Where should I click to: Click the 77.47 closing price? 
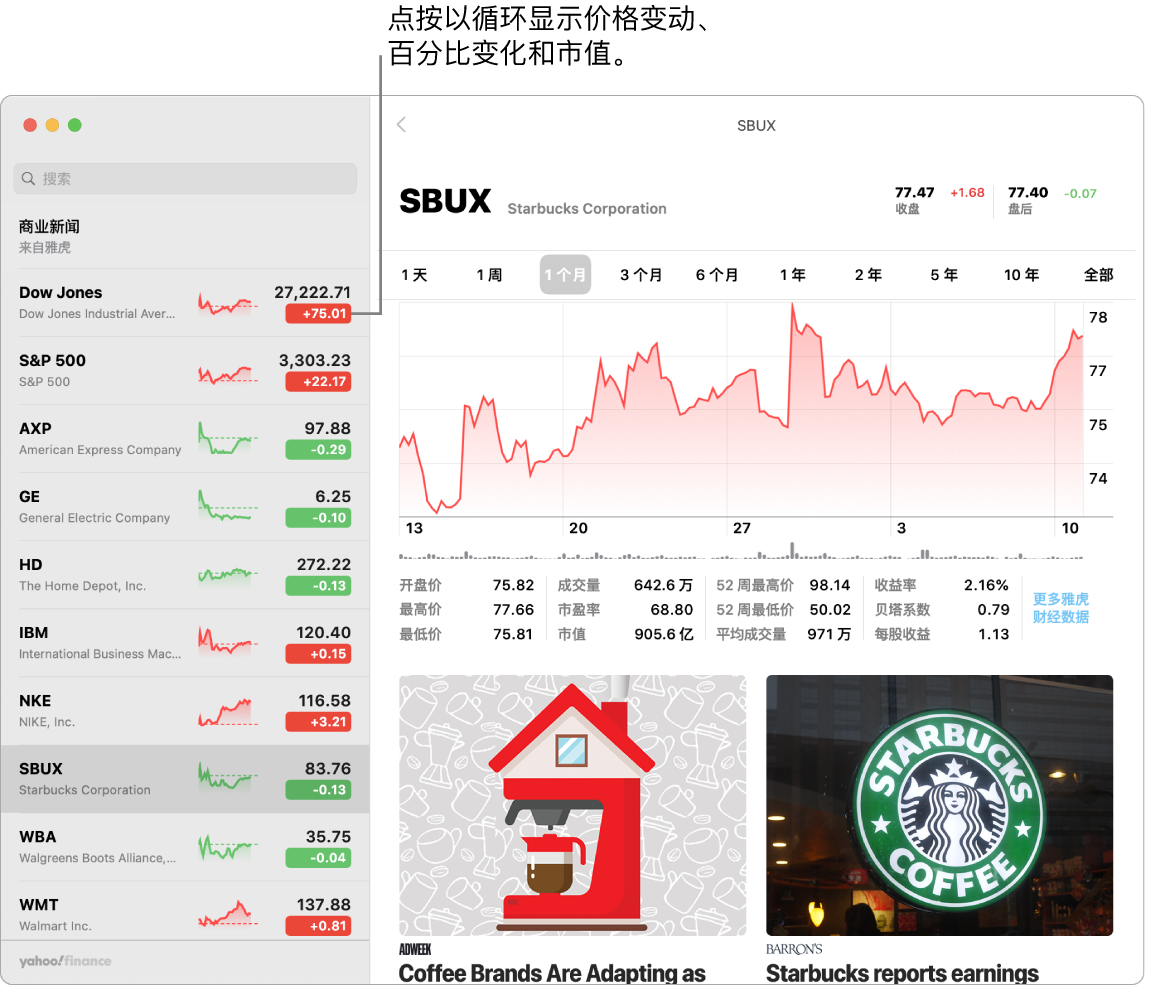tap(915, 193)
